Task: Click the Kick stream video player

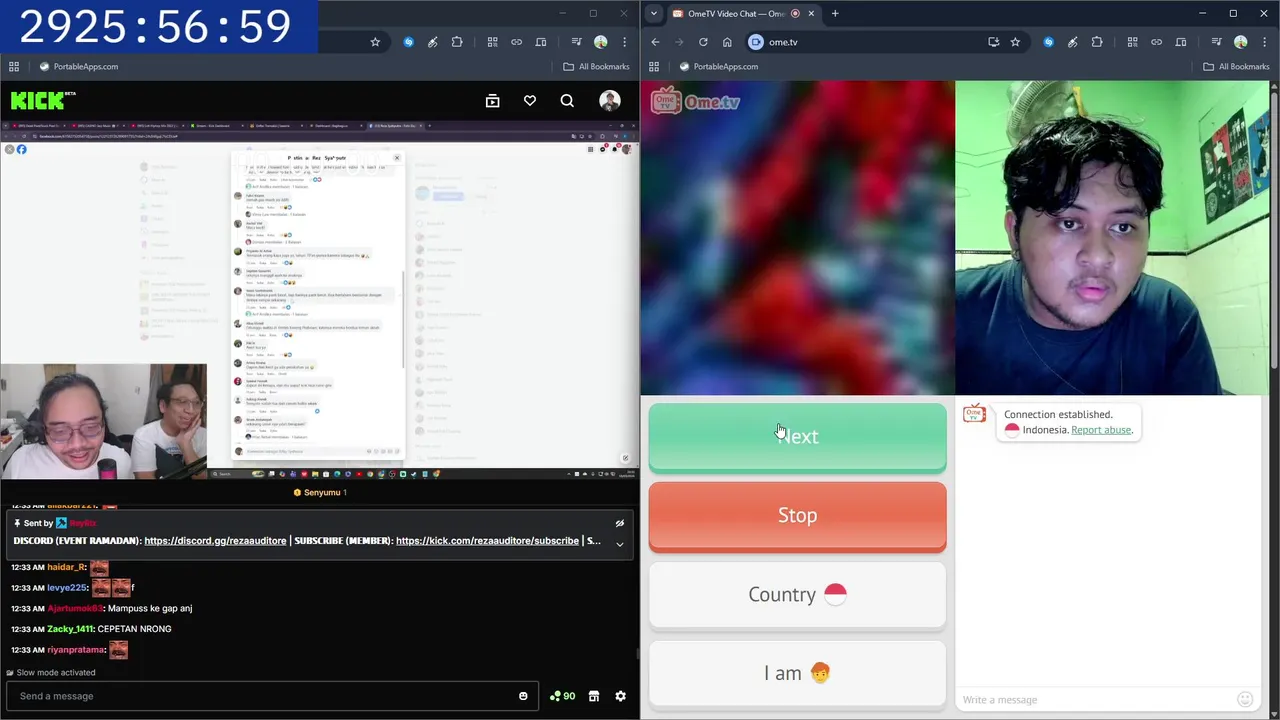Action: coord(319,300)
